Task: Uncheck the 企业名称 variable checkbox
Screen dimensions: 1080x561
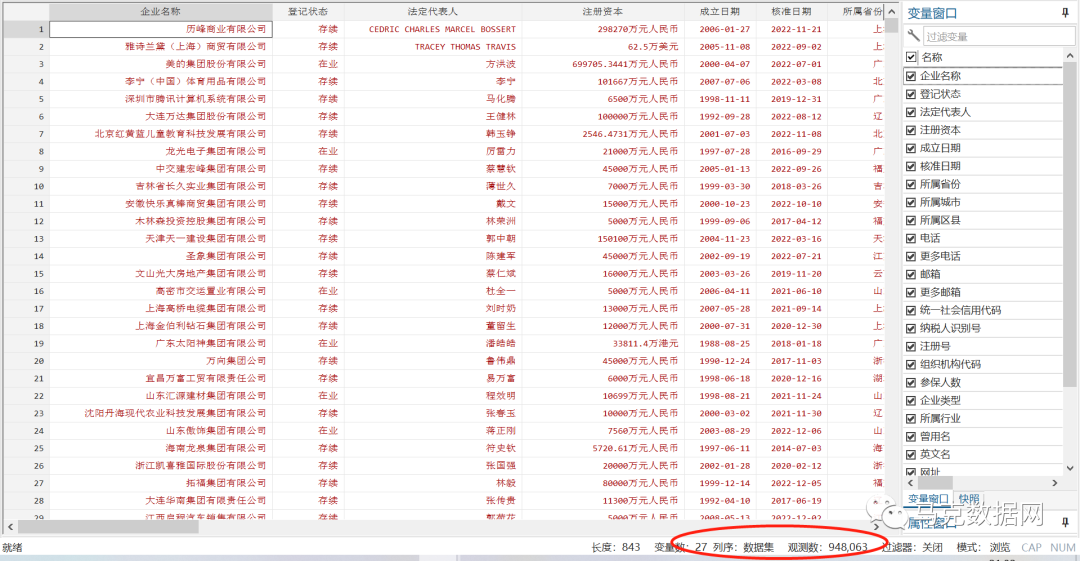Action: point(911,76)
